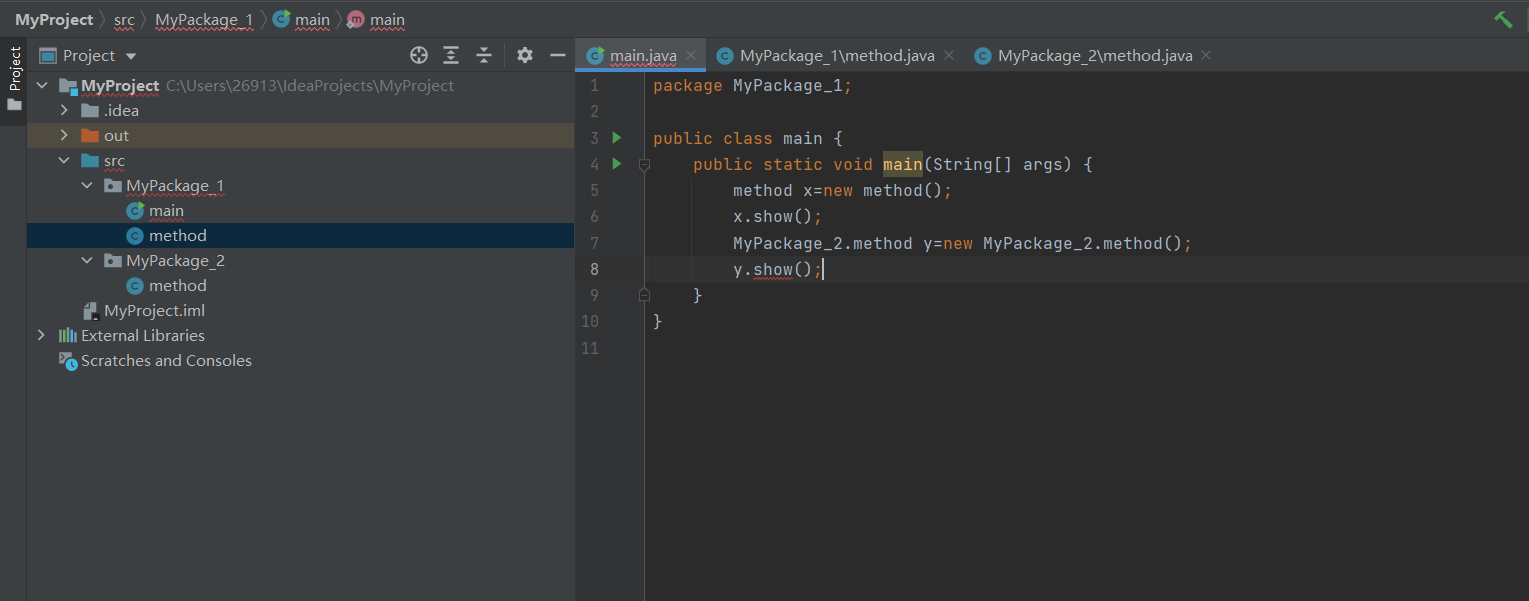Screen dimensions: 1529x601
Task: Click 'public class main' on line 3
Action: tap(737, 138)
